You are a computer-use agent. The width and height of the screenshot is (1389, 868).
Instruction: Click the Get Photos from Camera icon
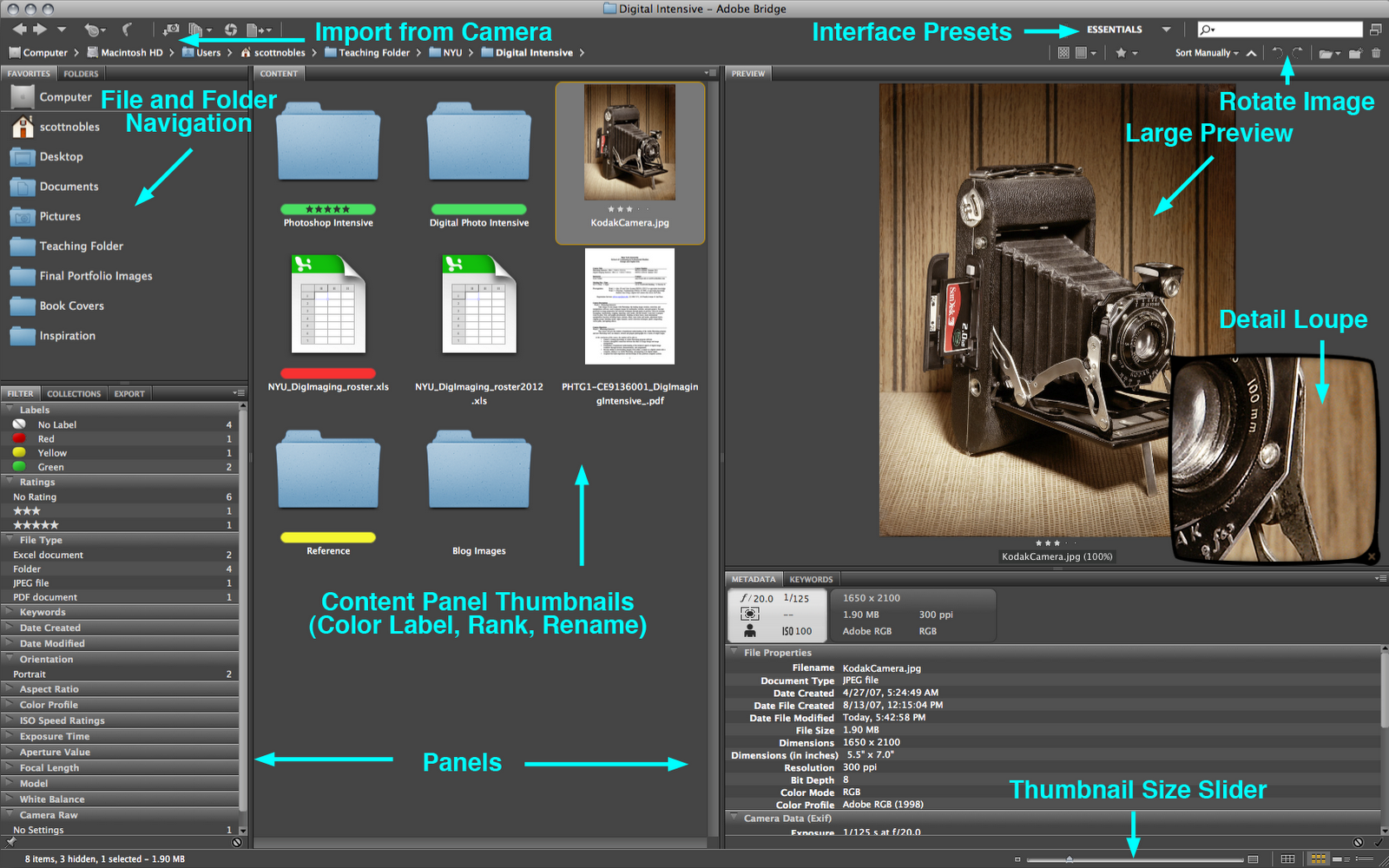(170, 29)
